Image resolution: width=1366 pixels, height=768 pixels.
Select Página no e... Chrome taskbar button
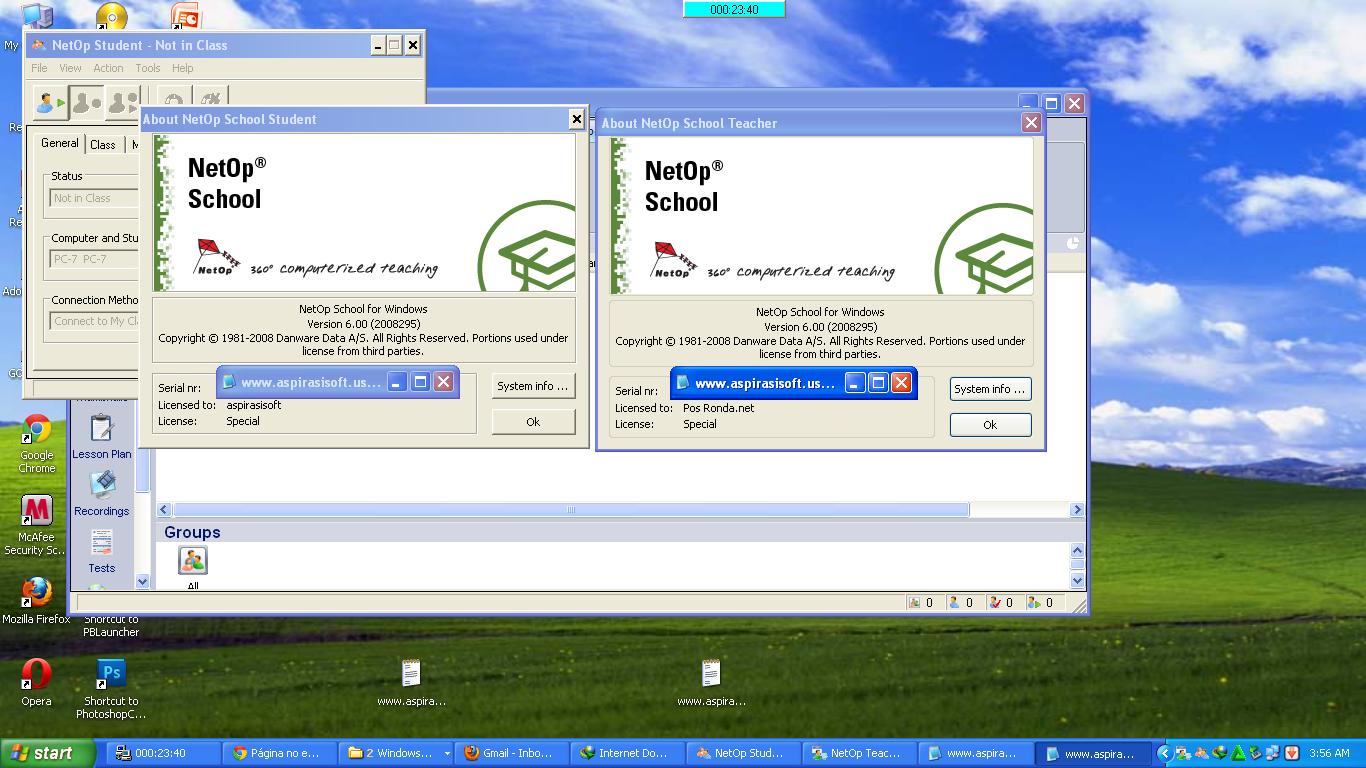pyautogui.click(x=280, y=754)
